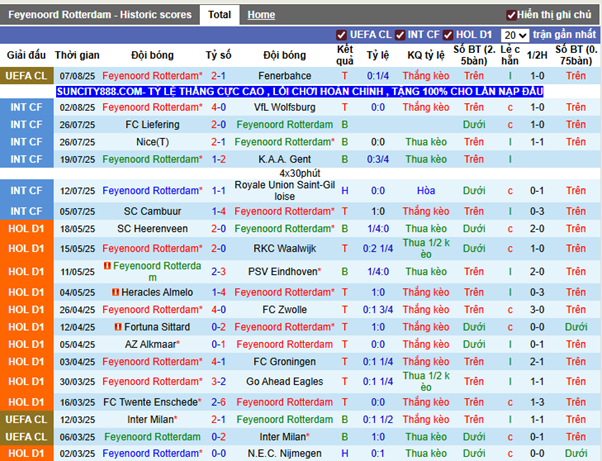The width and height of the screenshot is (602, 461).
Task: Click the 2-6 score at FC Twente Enschede
Action: 218,402
